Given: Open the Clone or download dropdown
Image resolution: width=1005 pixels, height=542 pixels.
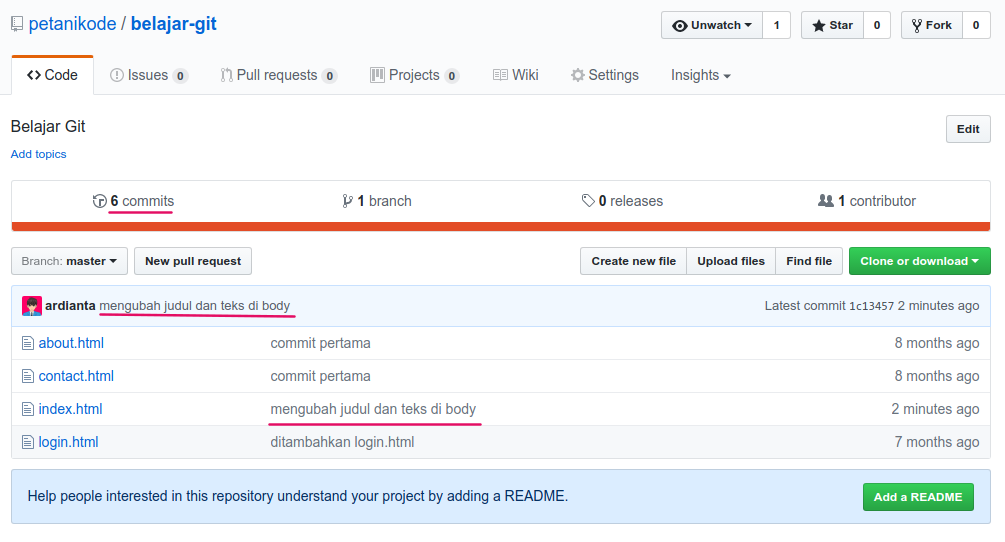Looking at the screenshot, I should click(x=919, y=261).
